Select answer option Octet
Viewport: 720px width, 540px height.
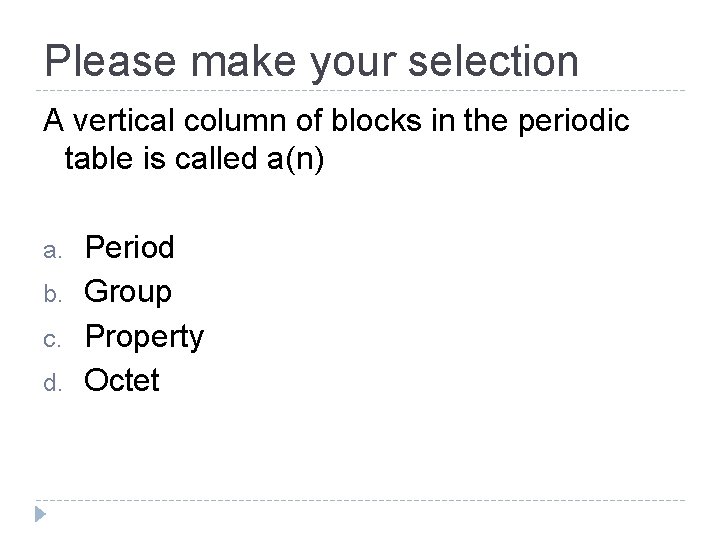122,380
